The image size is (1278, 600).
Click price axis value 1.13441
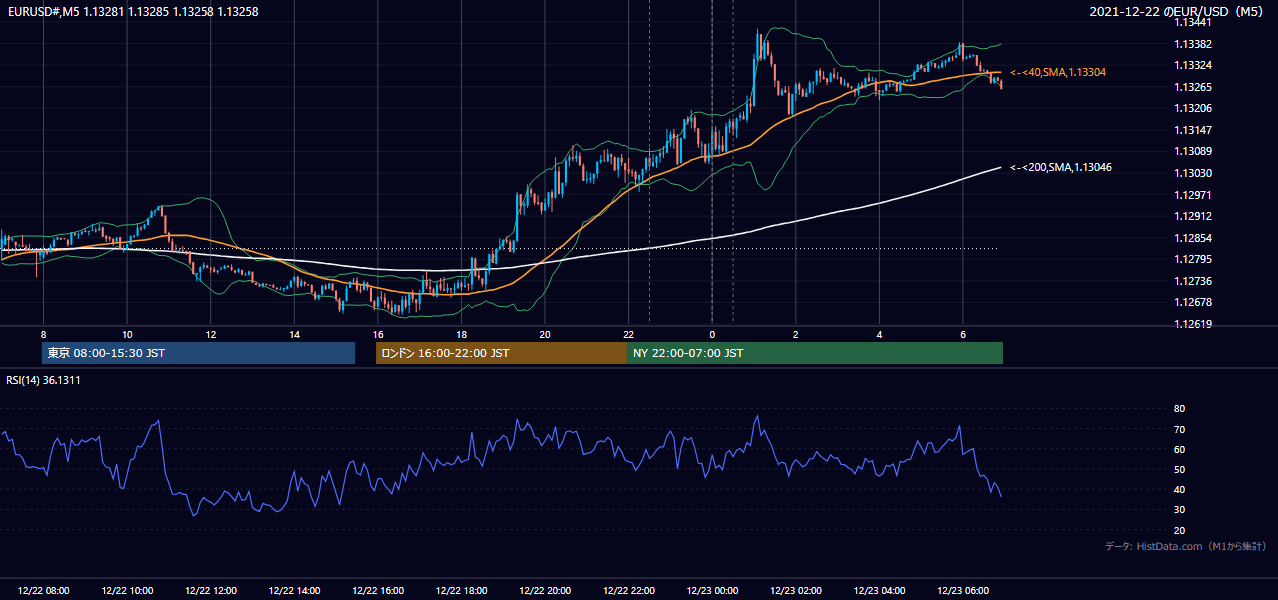coord(1193,22)
